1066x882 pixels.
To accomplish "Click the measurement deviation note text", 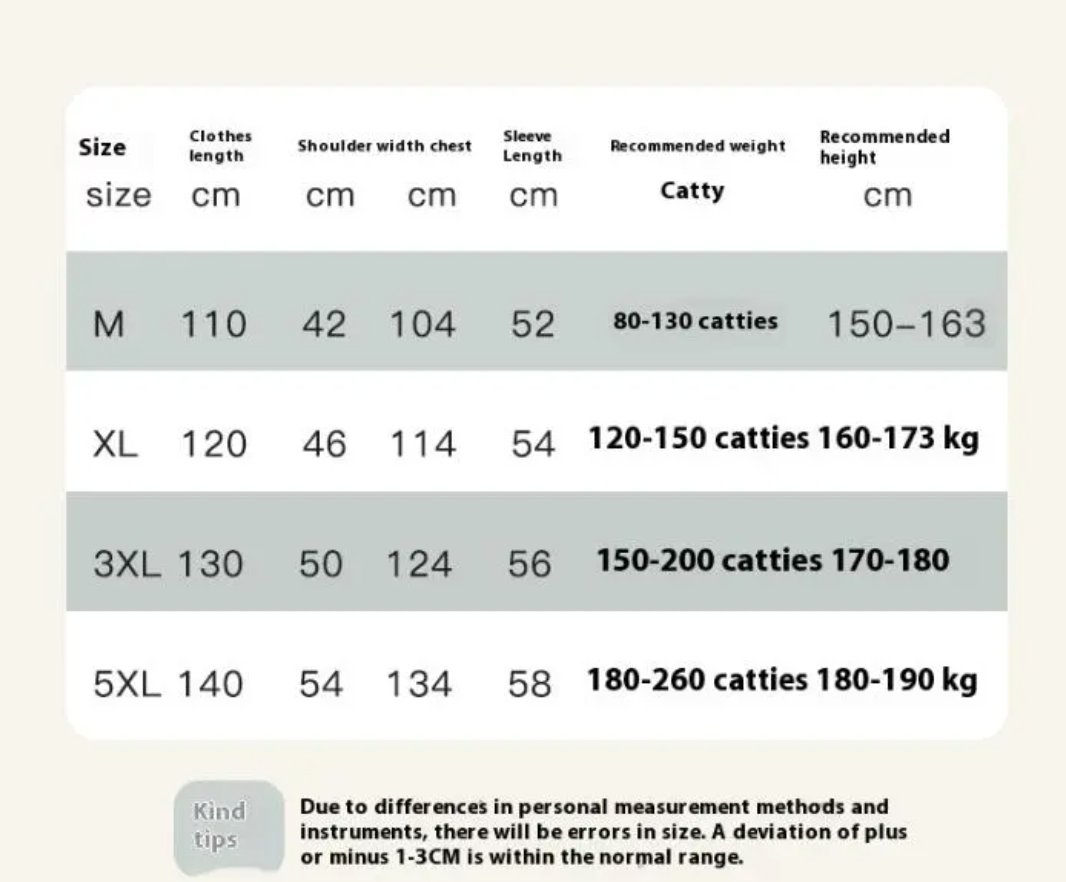I will [x=604, y=831].
